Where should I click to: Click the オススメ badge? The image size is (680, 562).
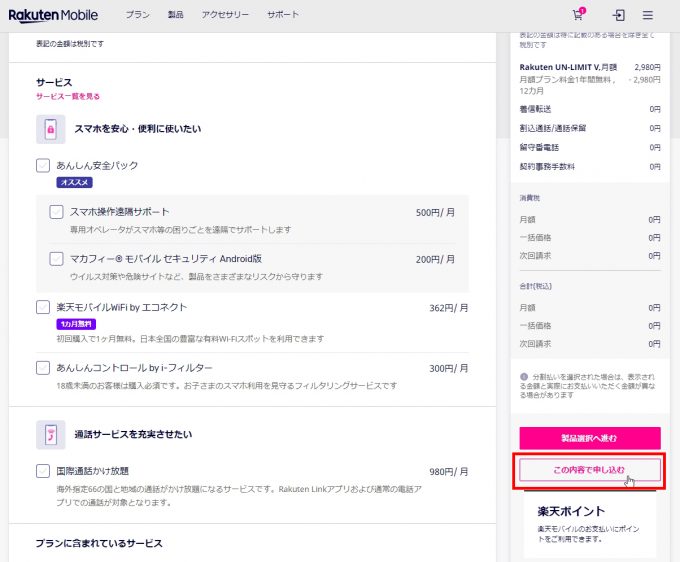pos(74,183)
